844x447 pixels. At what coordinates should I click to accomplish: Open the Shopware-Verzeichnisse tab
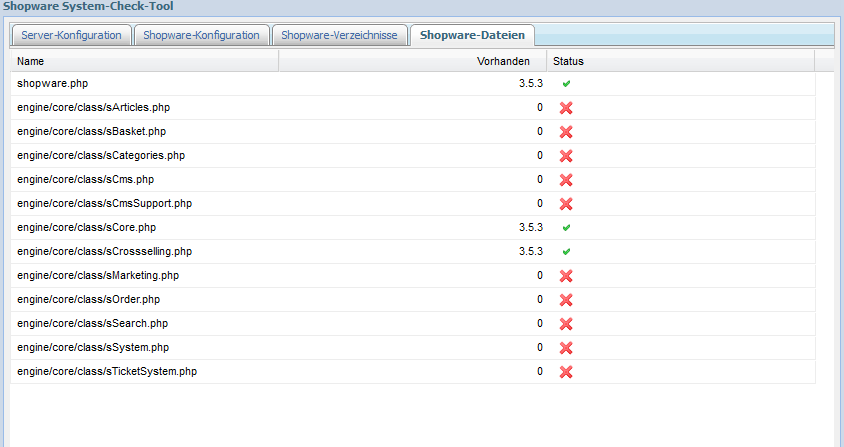click(339, 35)
